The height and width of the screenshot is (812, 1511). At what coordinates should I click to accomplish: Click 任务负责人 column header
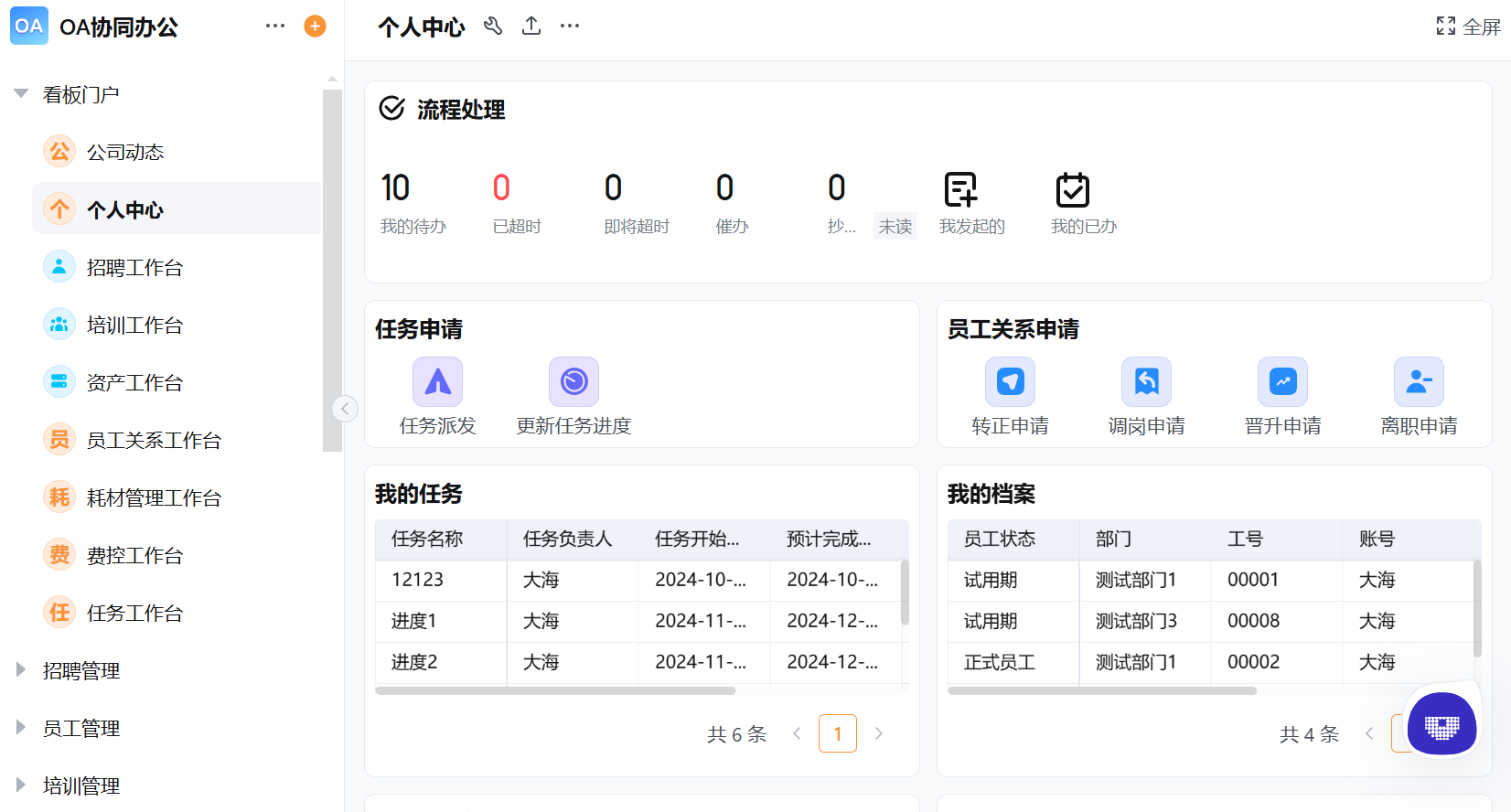pos(573,540)
